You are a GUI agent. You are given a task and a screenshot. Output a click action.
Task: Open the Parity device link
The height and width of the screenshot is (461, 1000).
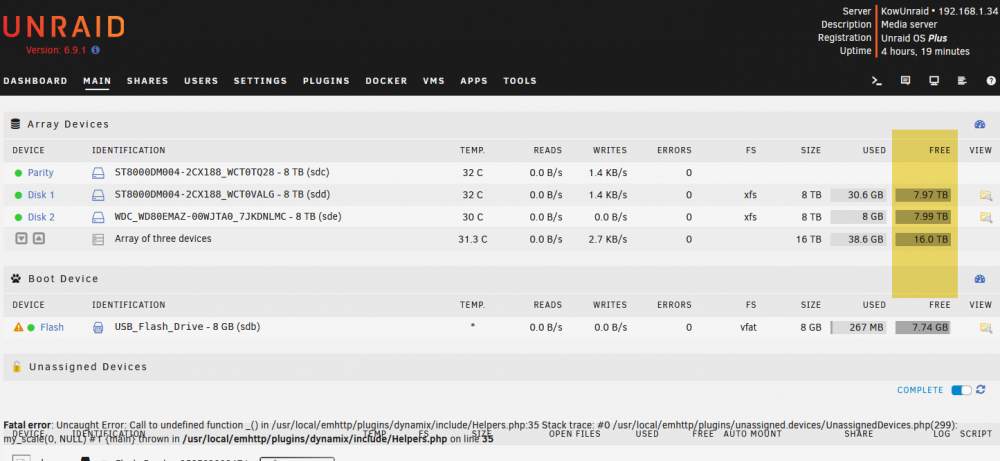tap(41, 173)
